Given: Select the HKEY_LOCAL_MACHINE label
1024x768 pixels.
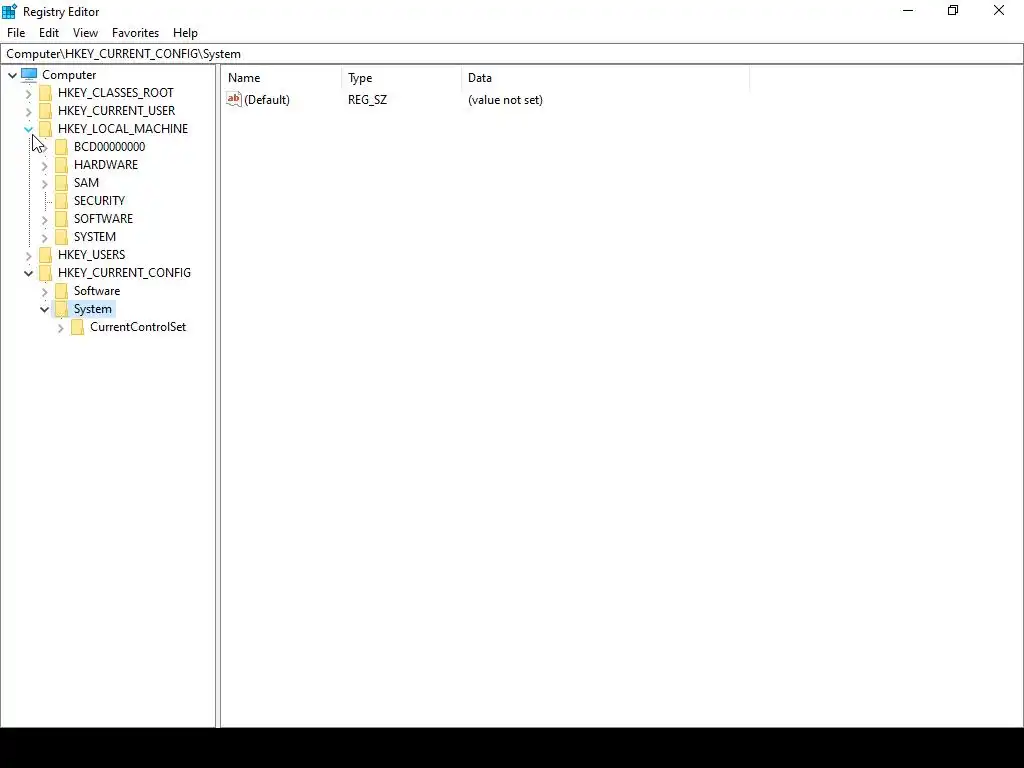Looking at the screenshot, I should [123, 129].
